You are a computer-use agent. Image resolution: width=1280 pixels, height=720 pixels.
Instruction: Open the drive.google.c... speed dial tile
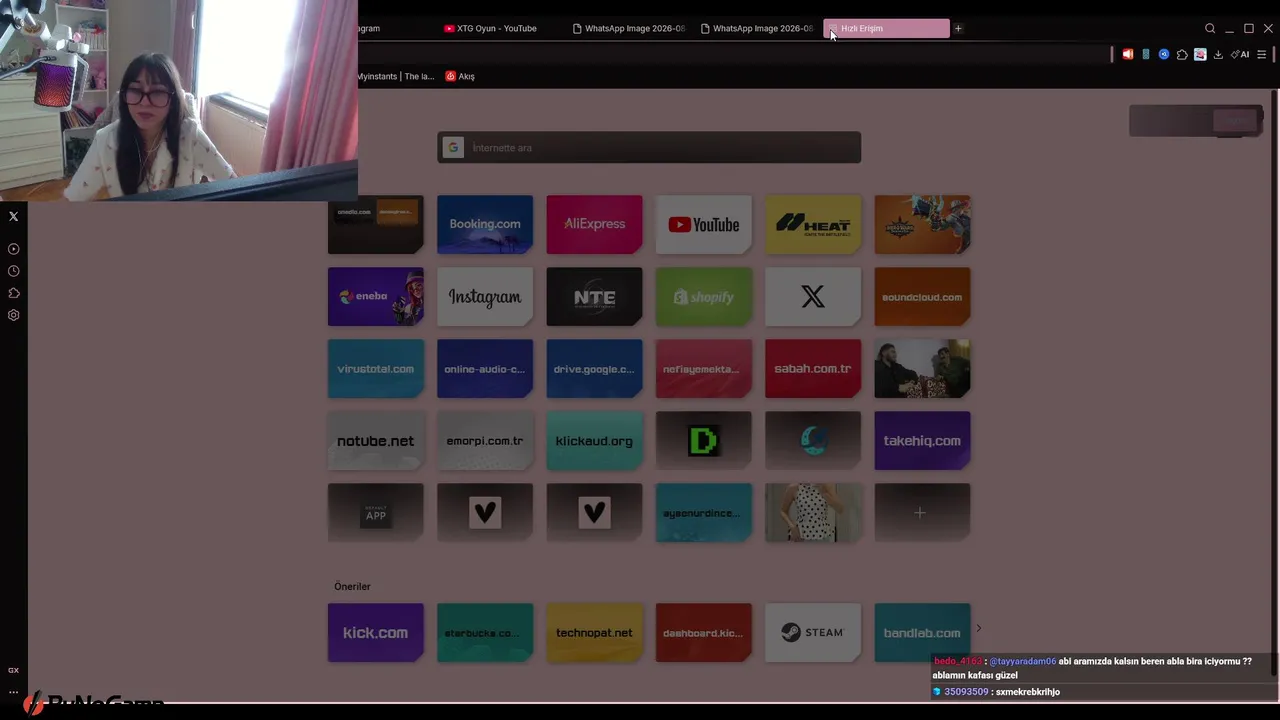594,369
